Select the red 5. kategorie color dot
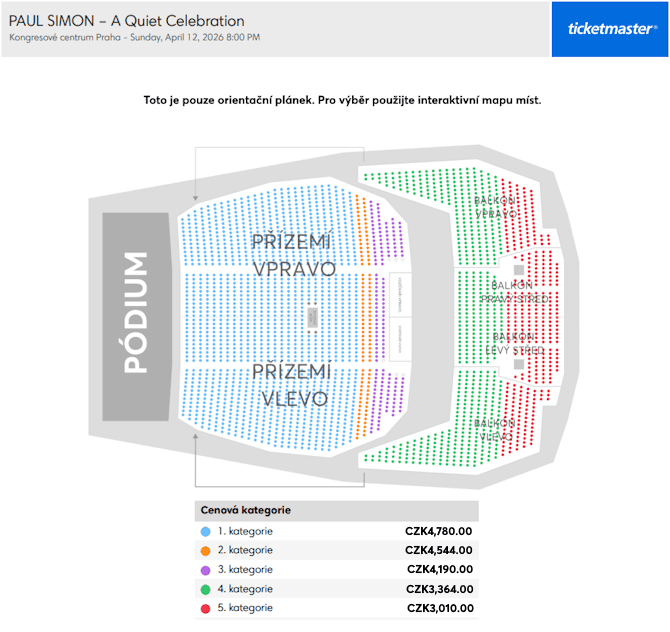Viewport: 670px width, 632px height. point(206,608)
